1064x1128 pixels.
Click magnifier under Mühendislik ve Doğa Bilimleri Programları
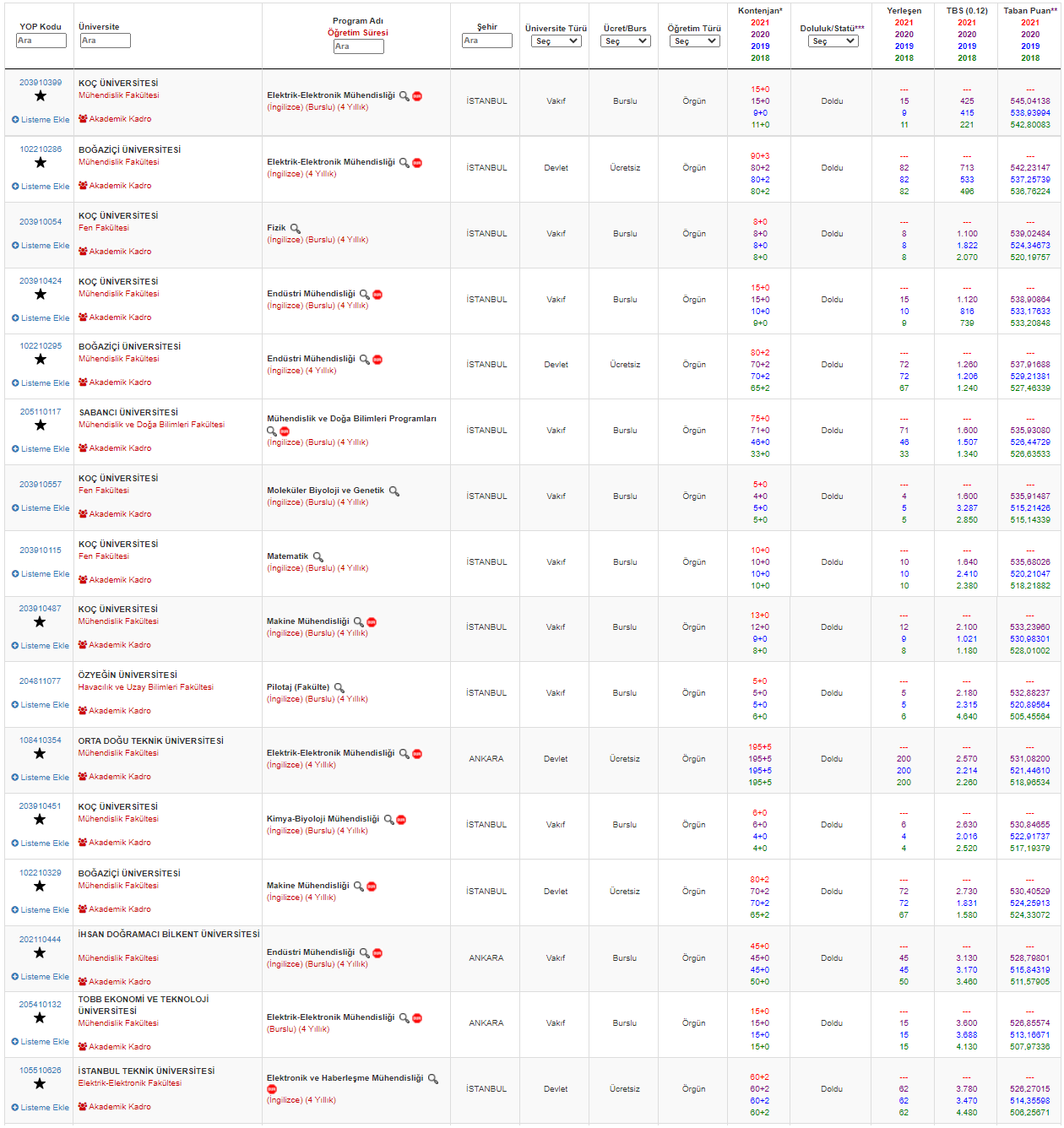pos(272,431)
